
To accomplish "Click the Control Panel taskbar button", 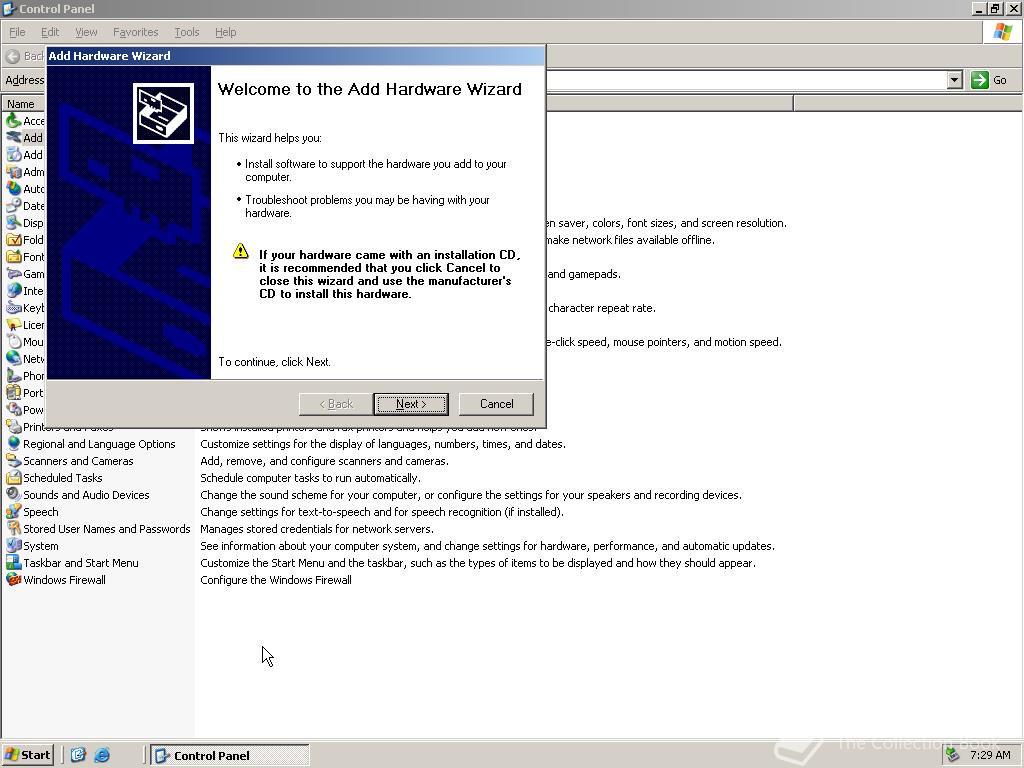I will click(x=230, y=755).
